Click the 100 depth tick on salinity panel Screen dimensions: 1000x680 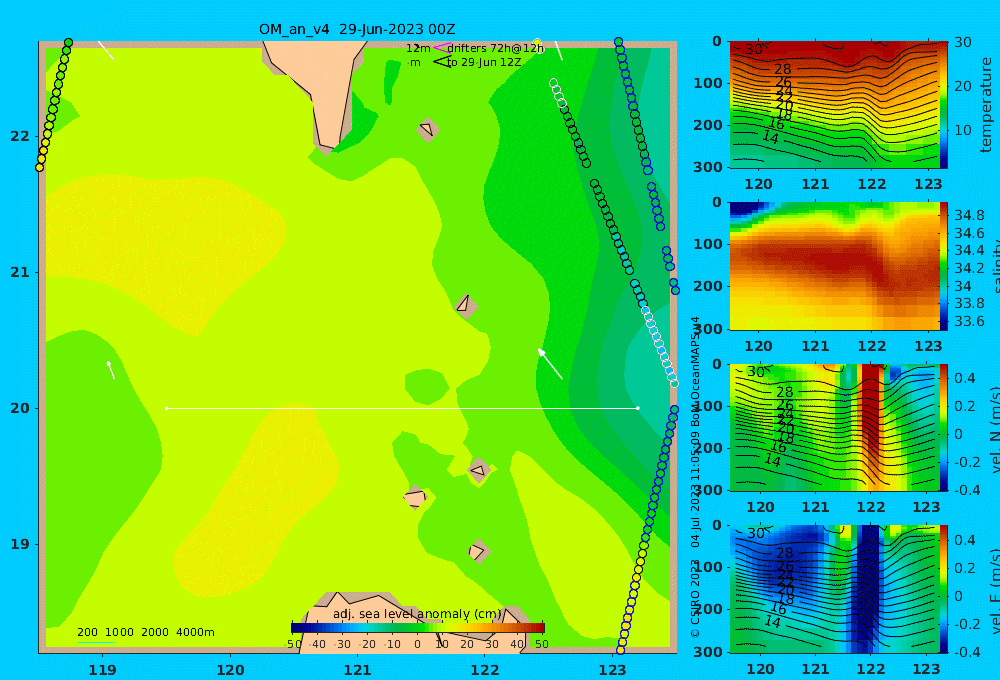coord(708,244)
